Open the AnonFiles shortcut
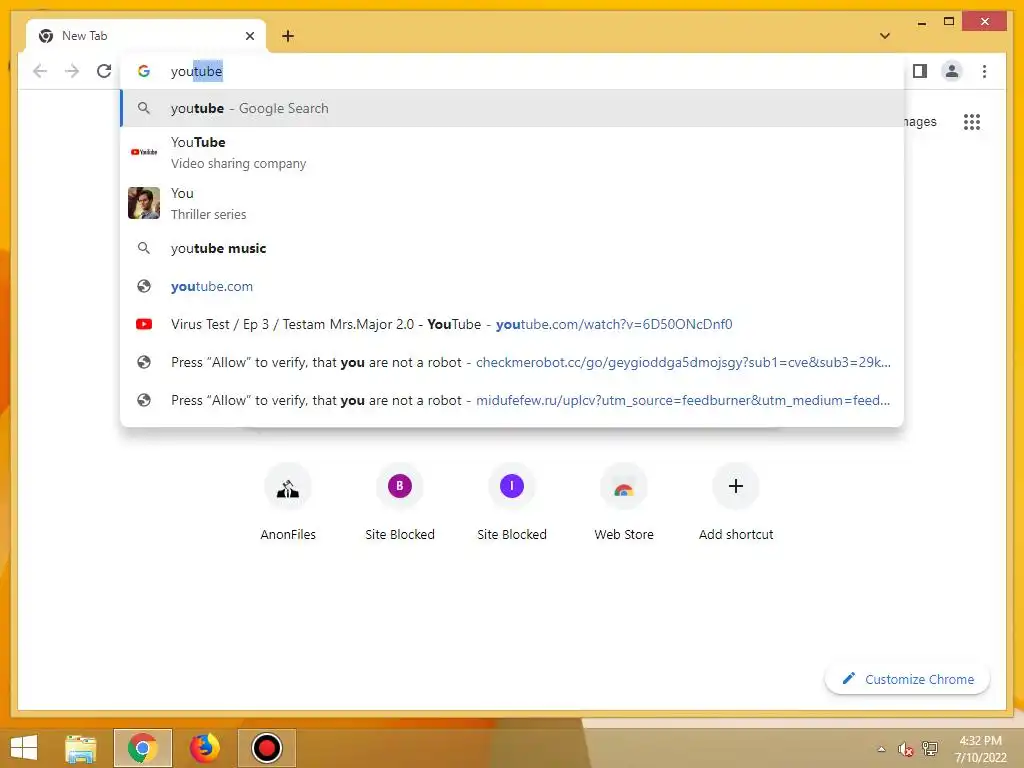The width and height of the screenshot is (1024, 768). click(288, 503)
